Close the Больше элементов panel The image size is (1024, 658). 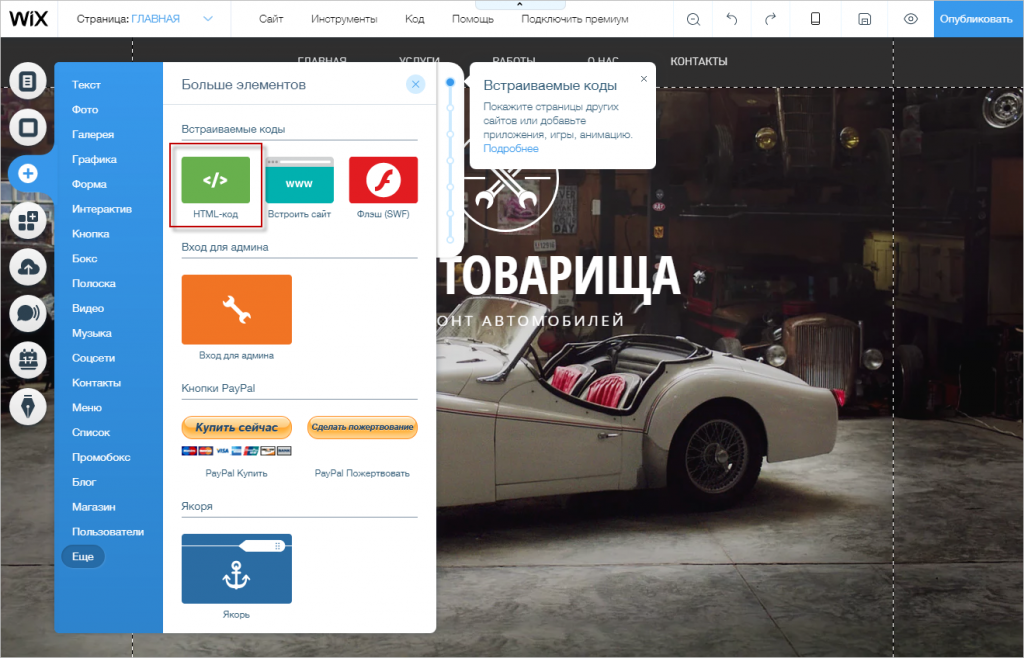tap(416, 84)
